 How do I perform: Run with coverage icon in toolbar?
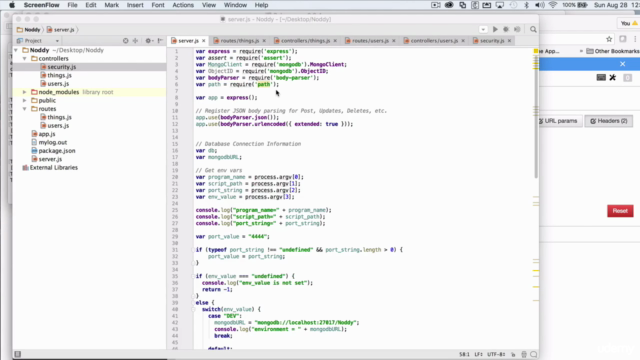click(x=517, y=29)
